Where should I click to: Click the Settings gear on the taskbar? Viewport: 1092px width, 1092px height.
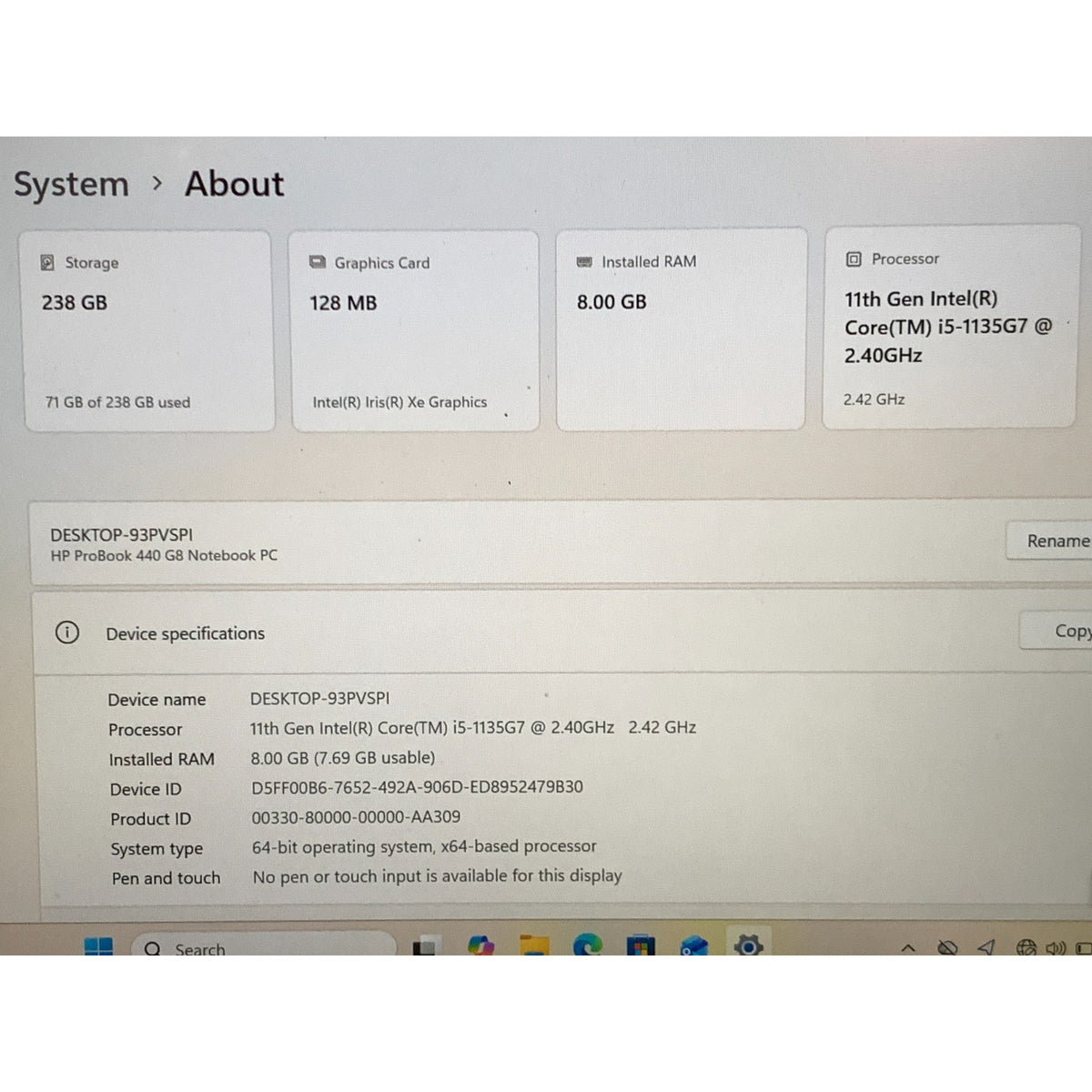pos(748,945)
